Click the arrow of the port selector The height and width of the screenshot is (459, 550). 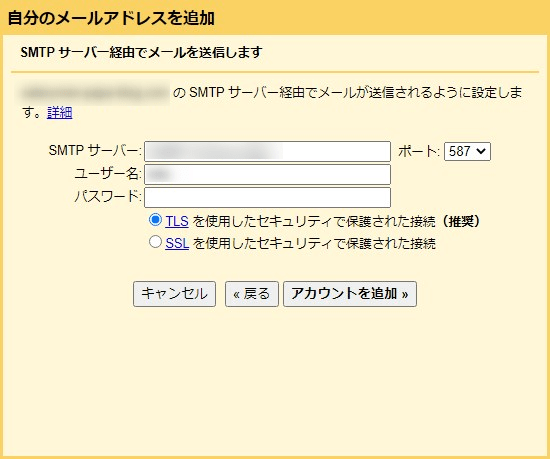pos(481,151)
